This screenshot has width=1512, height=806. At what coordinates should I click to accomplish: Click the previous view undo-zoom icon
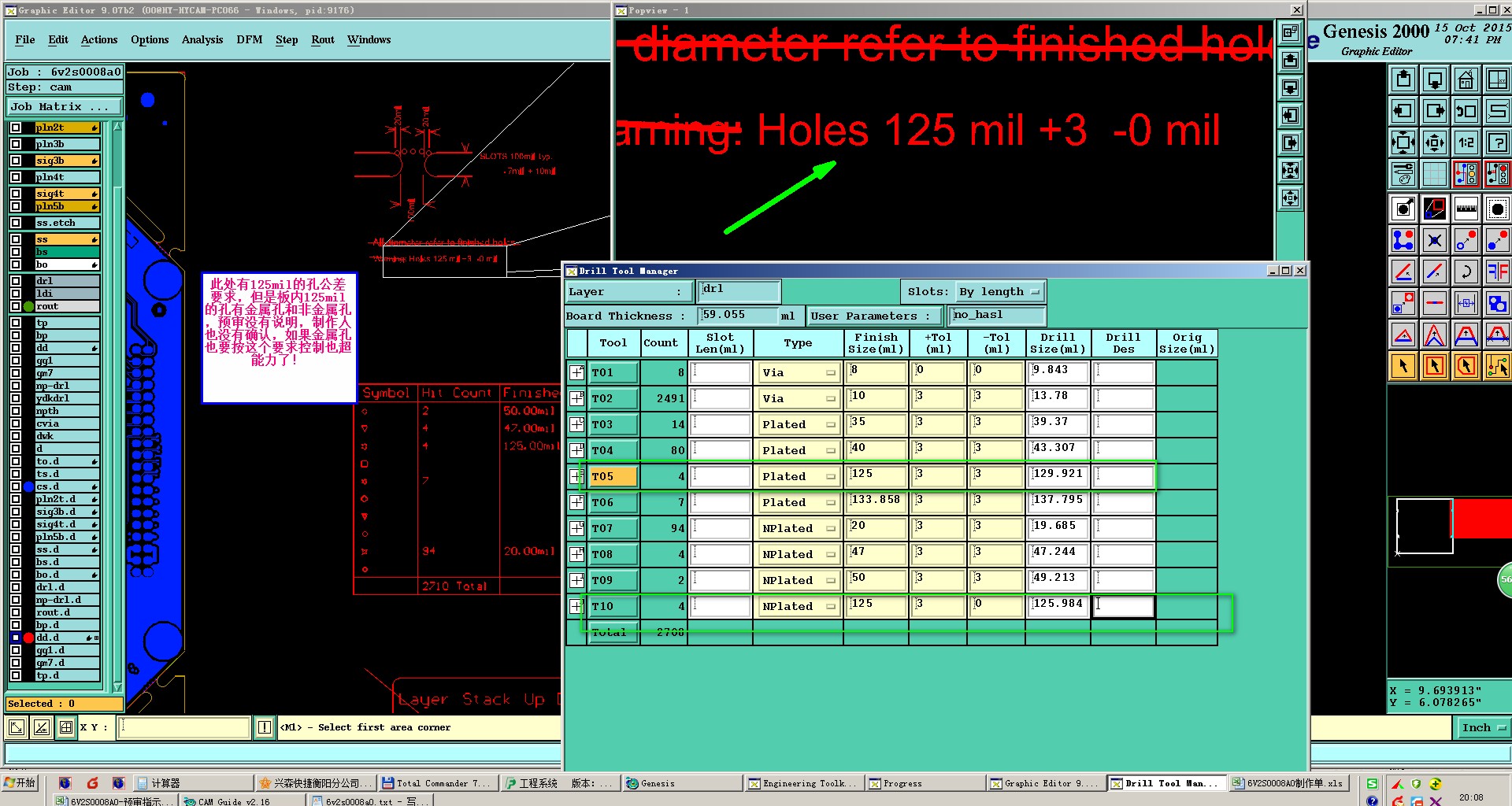(x=1466, y=111)
